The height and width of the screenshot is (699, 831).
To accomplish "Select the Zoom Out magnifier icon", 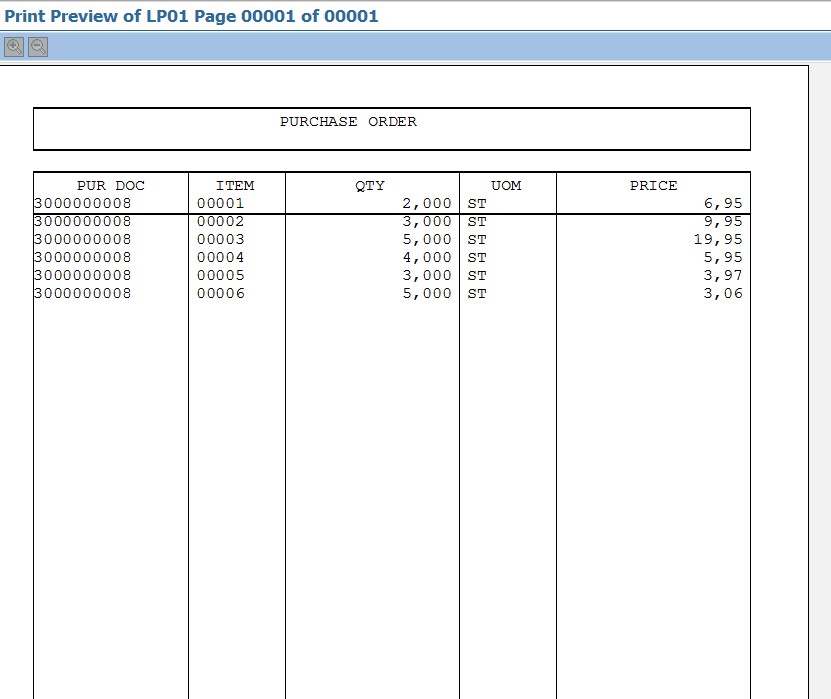I will [x=37, y=46].
